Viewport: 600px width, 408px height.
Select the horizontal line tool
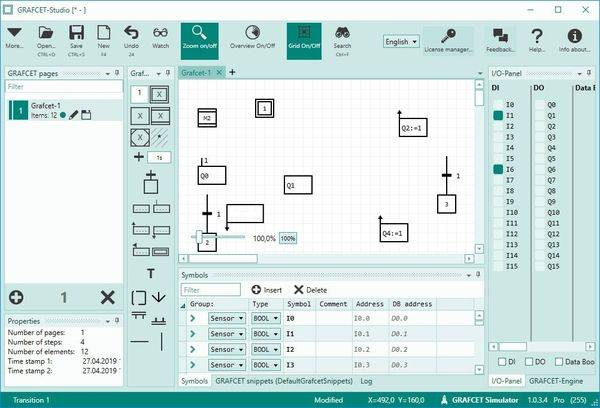140,341
